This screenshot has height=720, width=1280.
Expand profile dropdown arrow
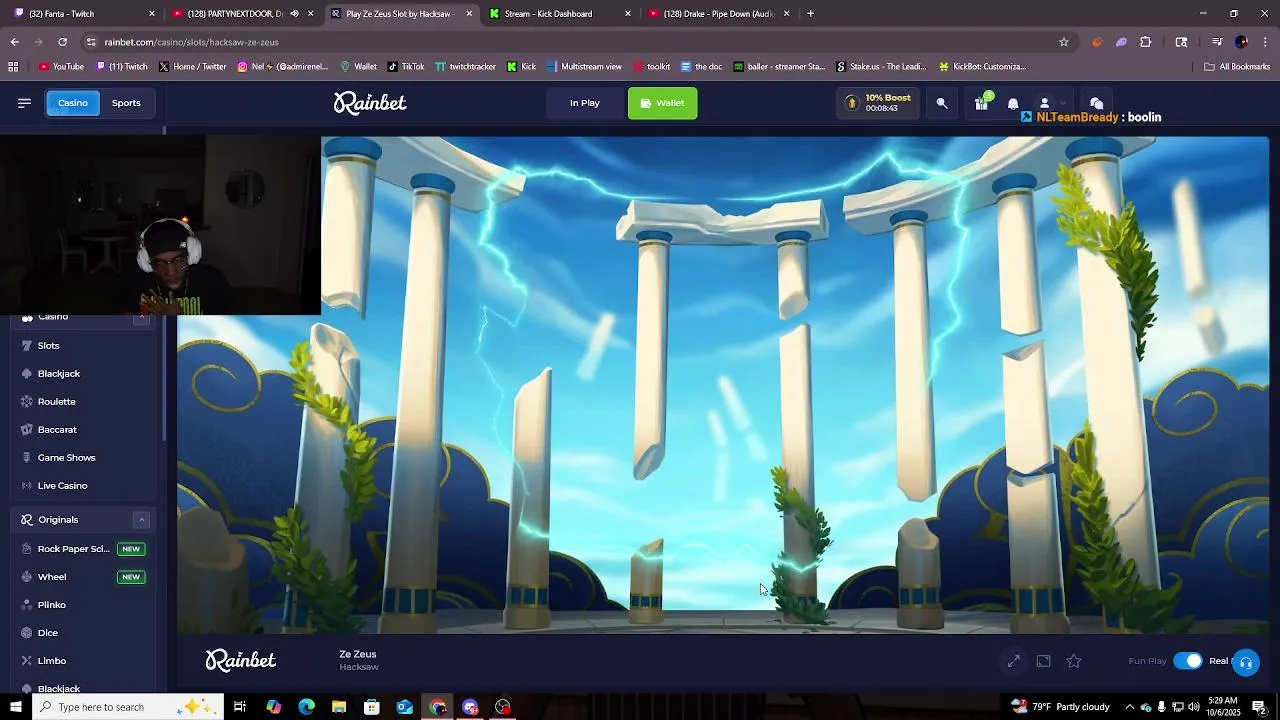pos(1063,103)
